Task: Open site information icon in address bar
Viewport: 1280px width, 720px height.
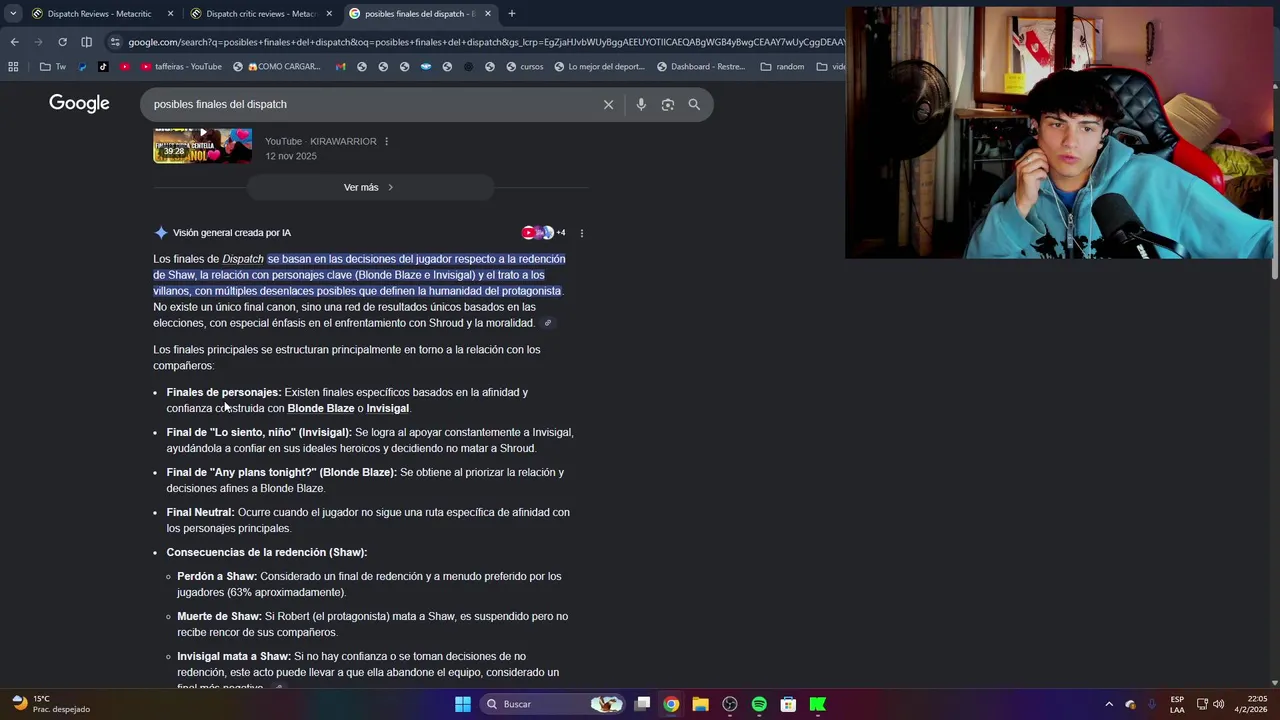Action: coord(115,42)
